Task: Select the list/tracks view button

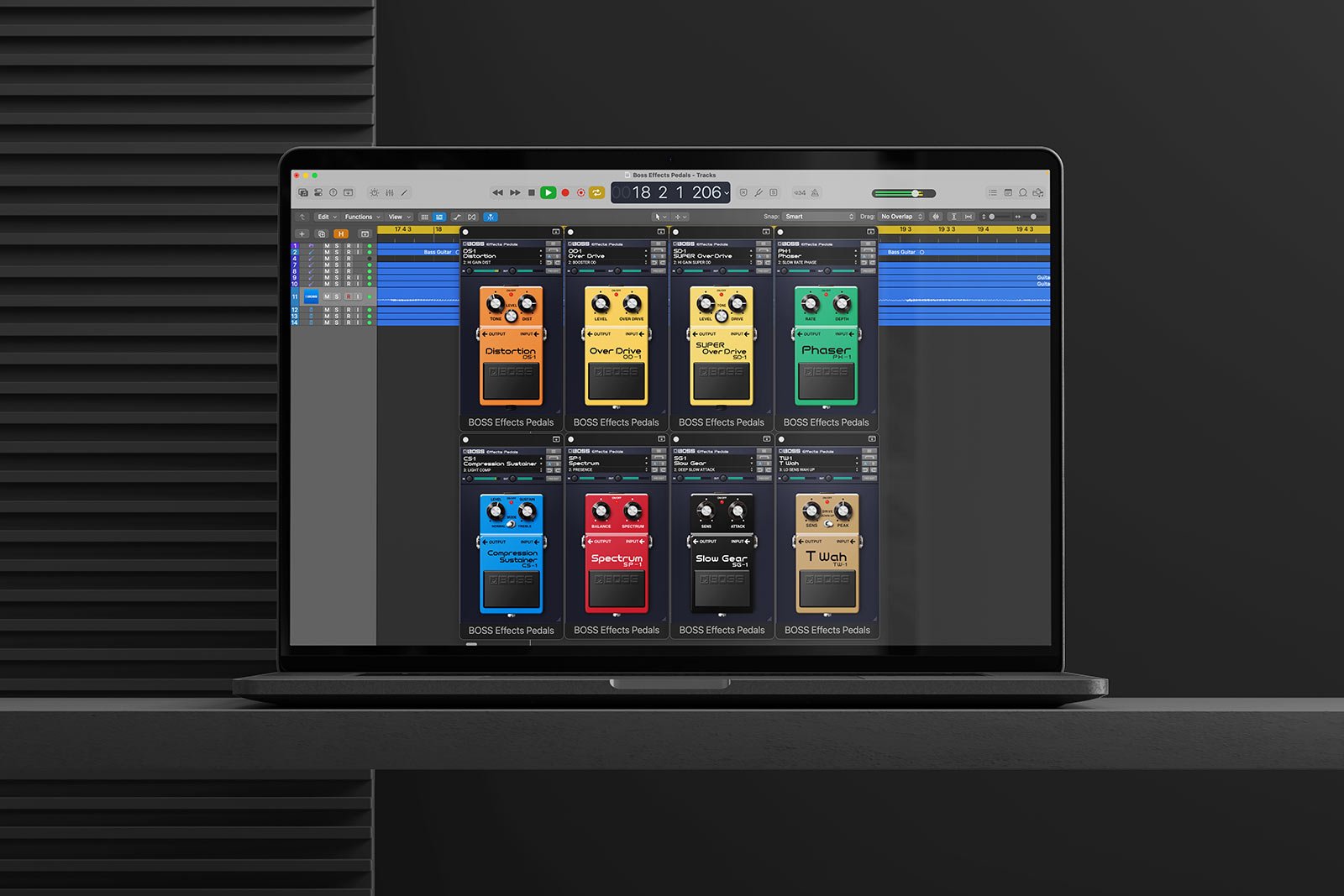Action: click(x=438, y=217)
